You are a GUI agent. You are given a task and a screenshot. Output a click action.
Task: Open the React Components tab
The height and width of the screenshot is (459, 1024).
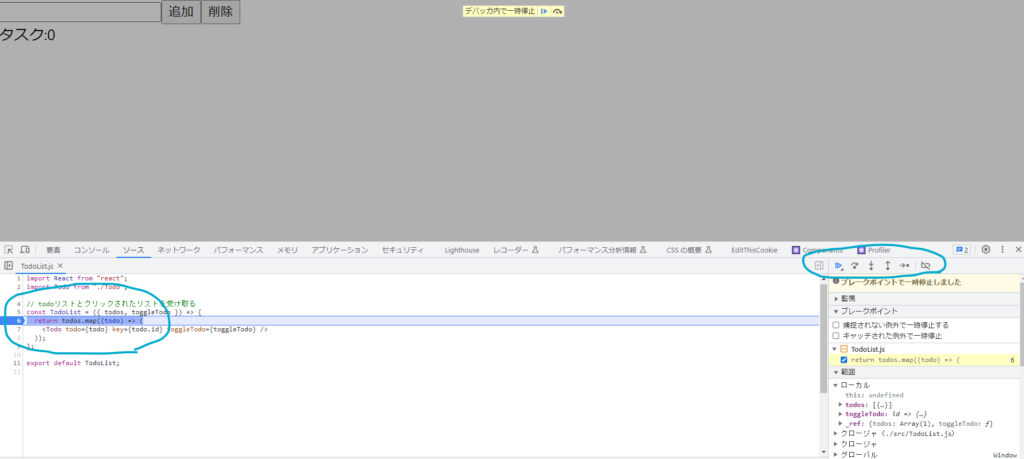(817, 250)
